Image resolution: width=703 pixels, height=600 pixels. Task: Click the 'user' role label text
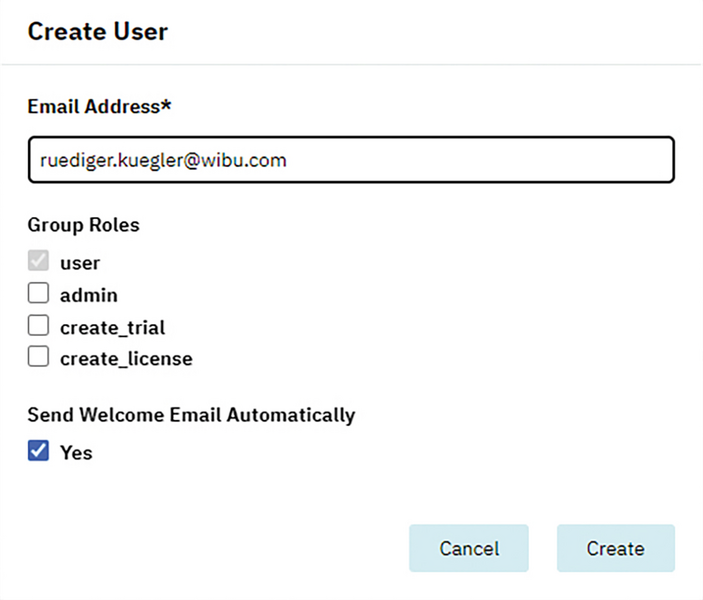80,263
